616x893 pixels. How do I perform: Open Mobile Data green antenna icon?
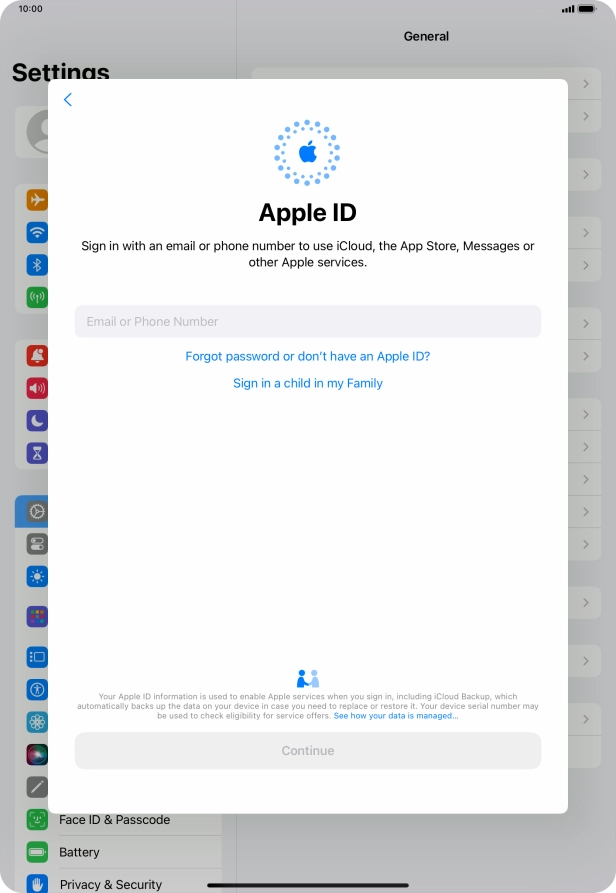click(x=37, y=297)
